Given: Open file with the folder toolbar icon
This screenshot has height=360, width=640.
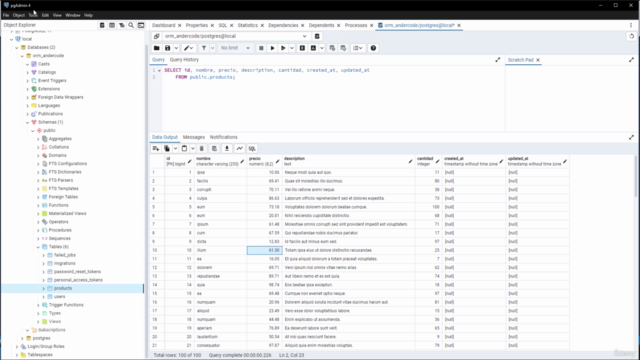Looking at the screenshot, I should click(x=156, y=48).
